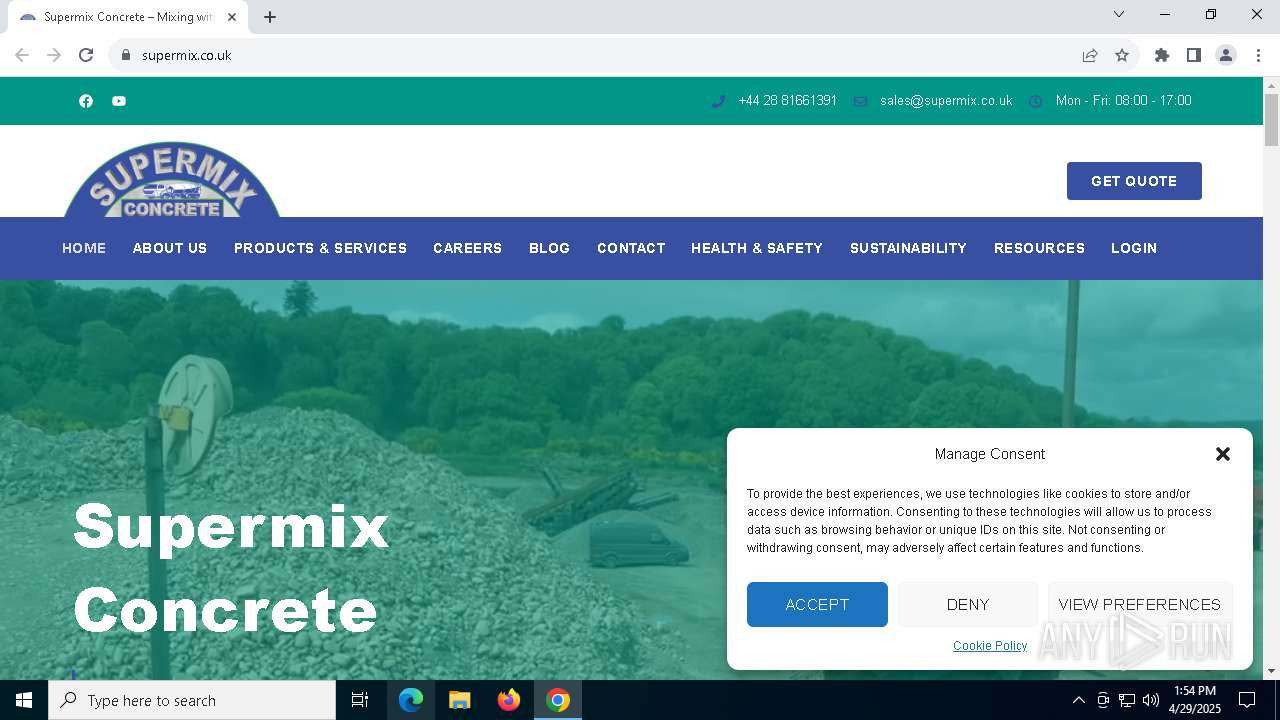Close the Manage Consent dialog

[1222, 454]
